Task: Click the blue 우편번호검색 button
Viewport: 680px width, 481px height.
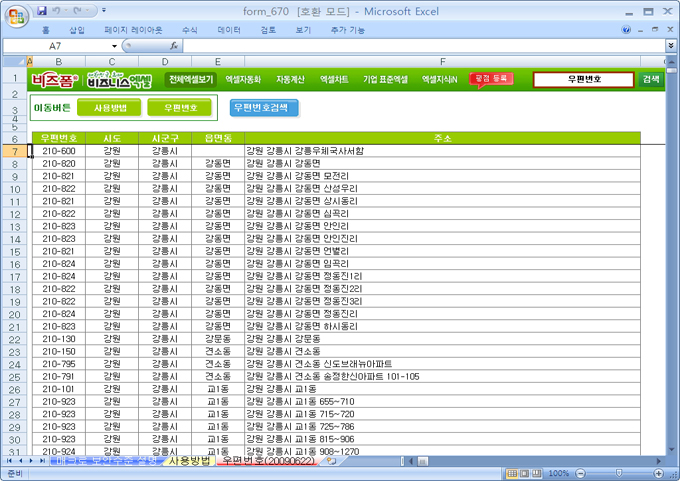Action: click(x=263, y=107)
